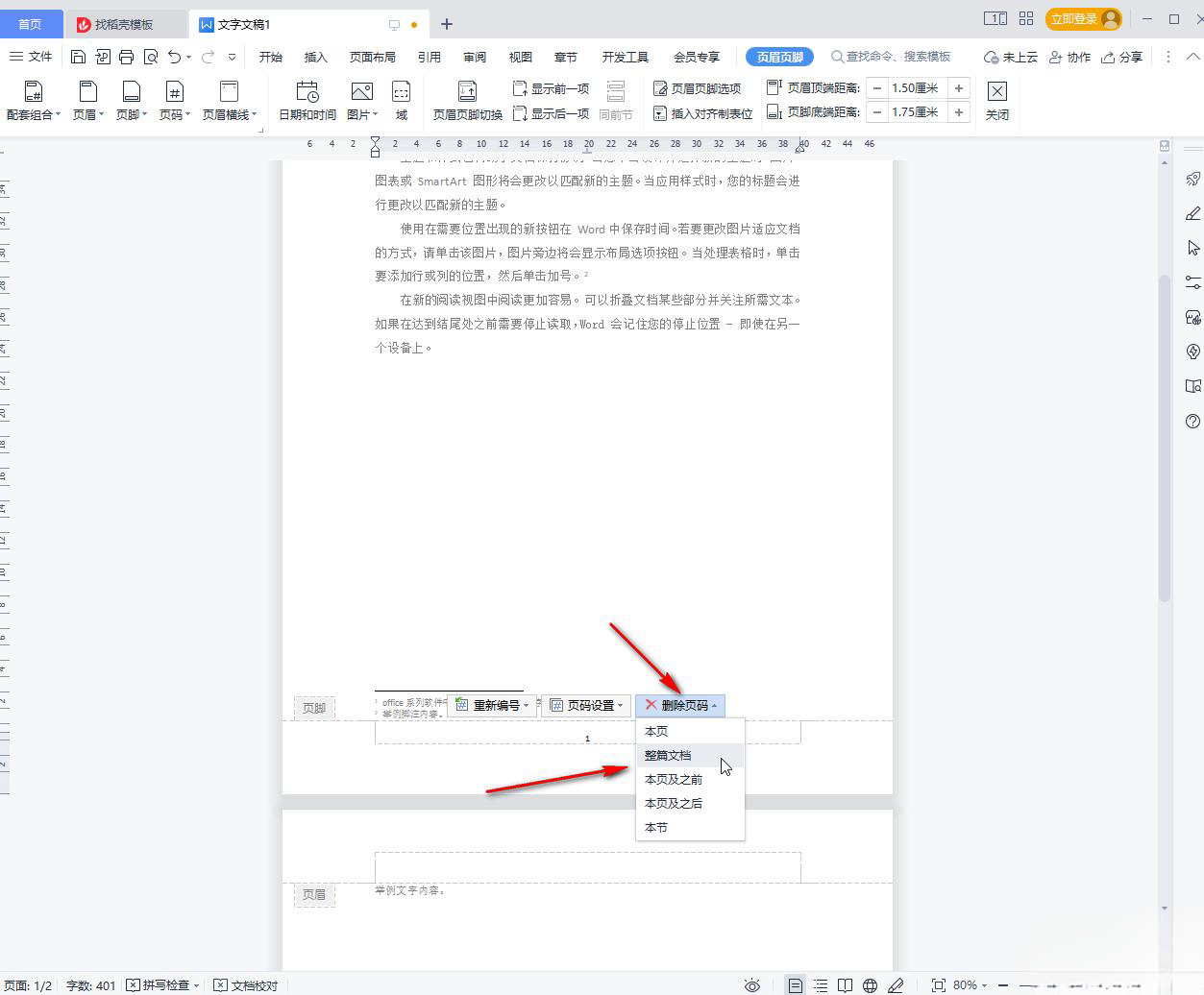1204x995 pixels.
Task: Click the 关闭 close header footer button
Action: 997,101
